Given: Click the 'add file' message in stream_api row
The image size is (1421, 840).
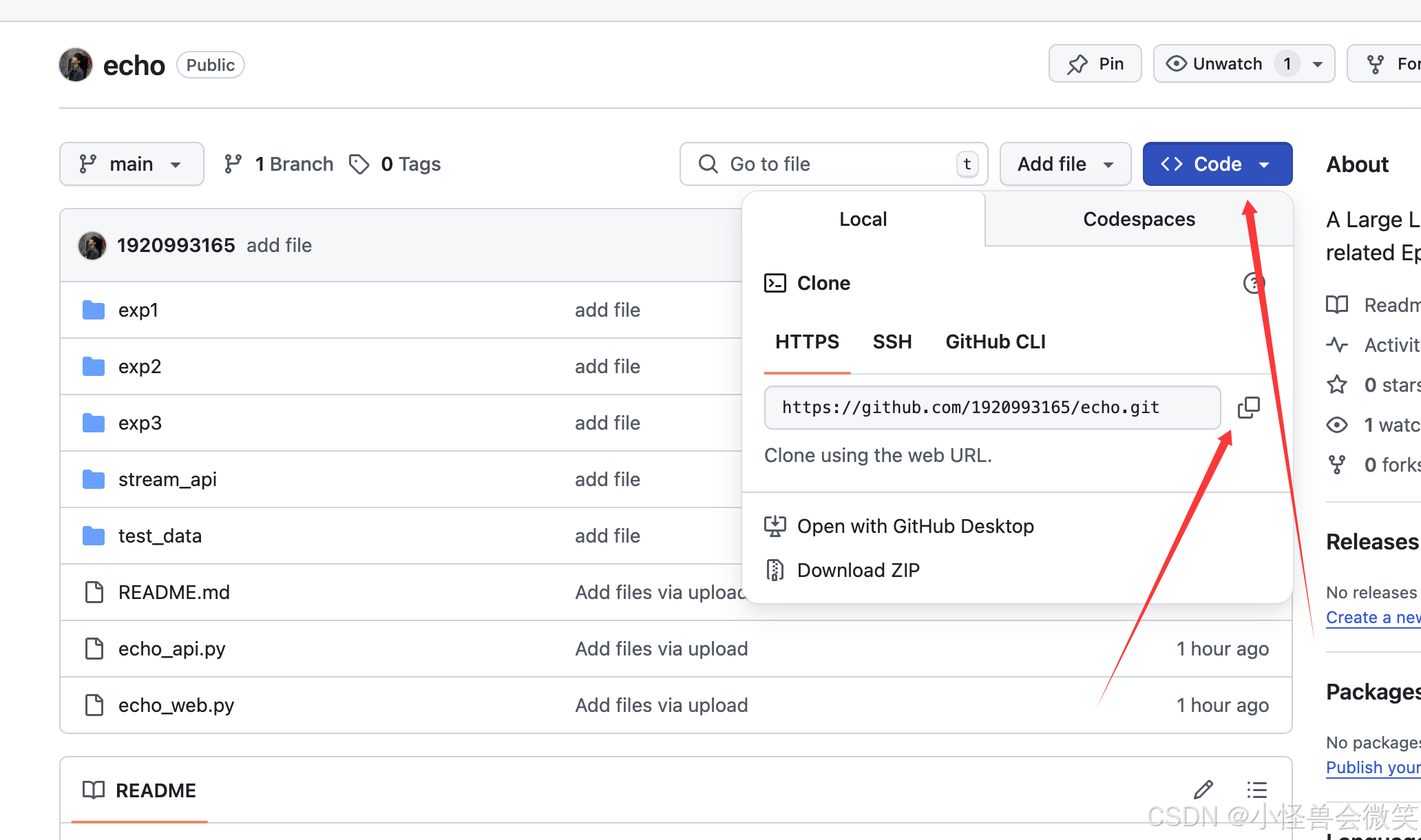Looking at the screenshot, I should tap(607, 480).
